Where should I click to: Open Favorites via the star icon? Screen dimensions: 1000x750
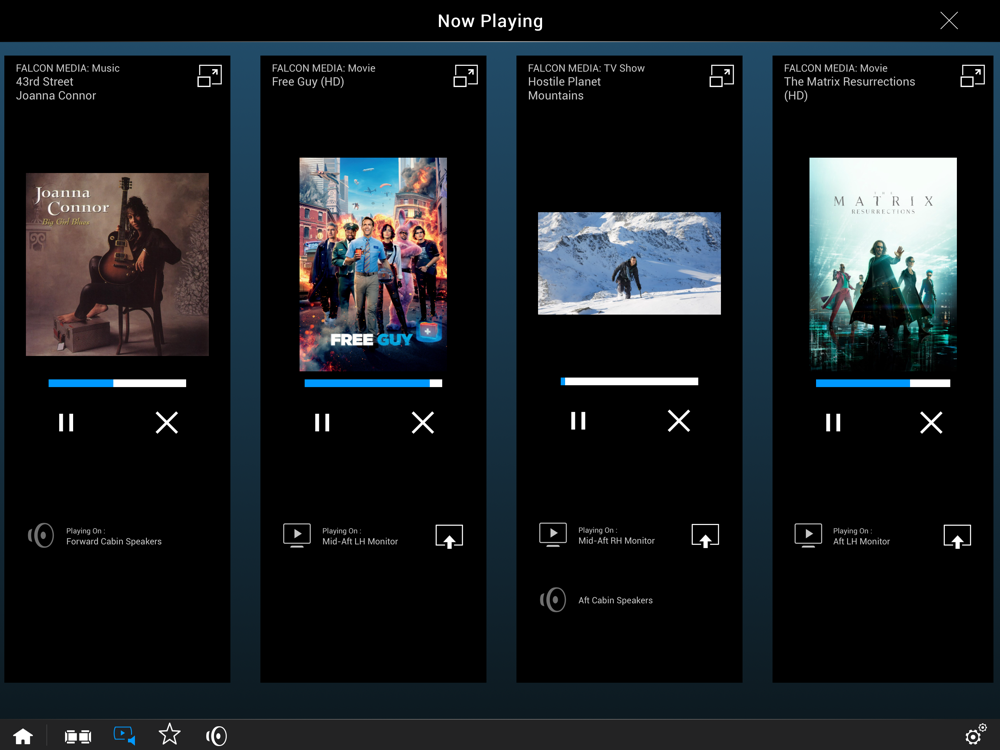point(170,735)
